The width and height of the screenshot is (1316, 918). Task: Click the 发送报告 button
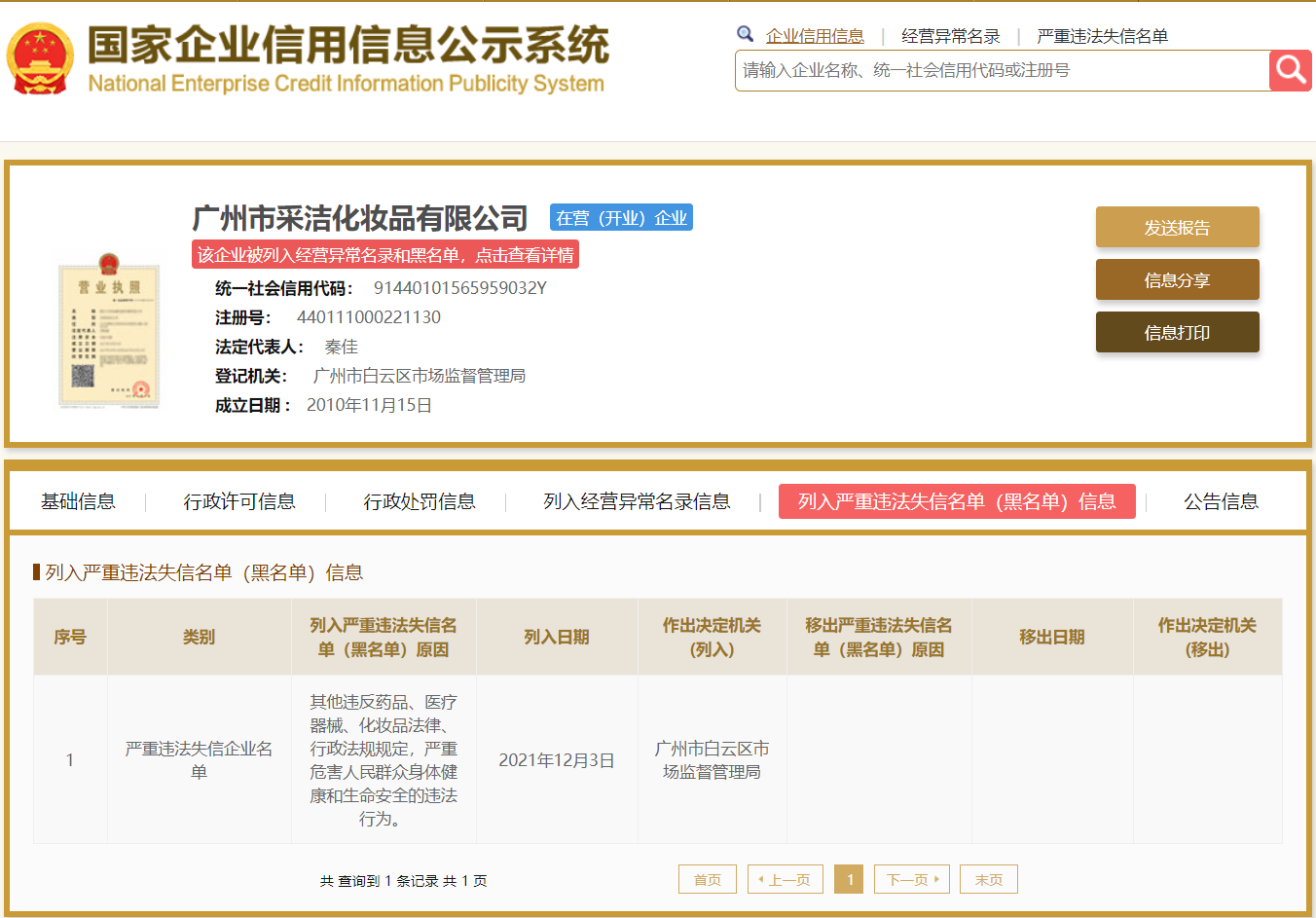pyautogui.click(x=1178, y=227)
